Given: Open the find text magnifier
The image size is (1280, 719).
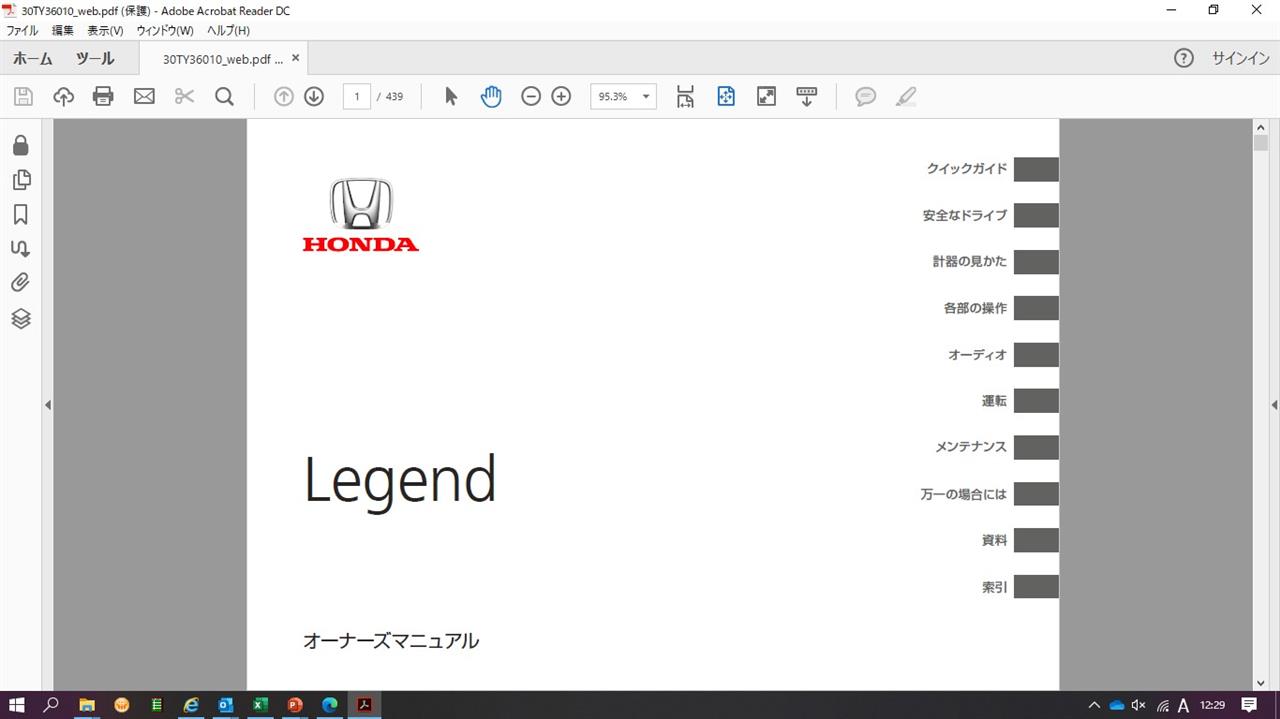Looking at the screenshot, I should click(x=225, y=97).
